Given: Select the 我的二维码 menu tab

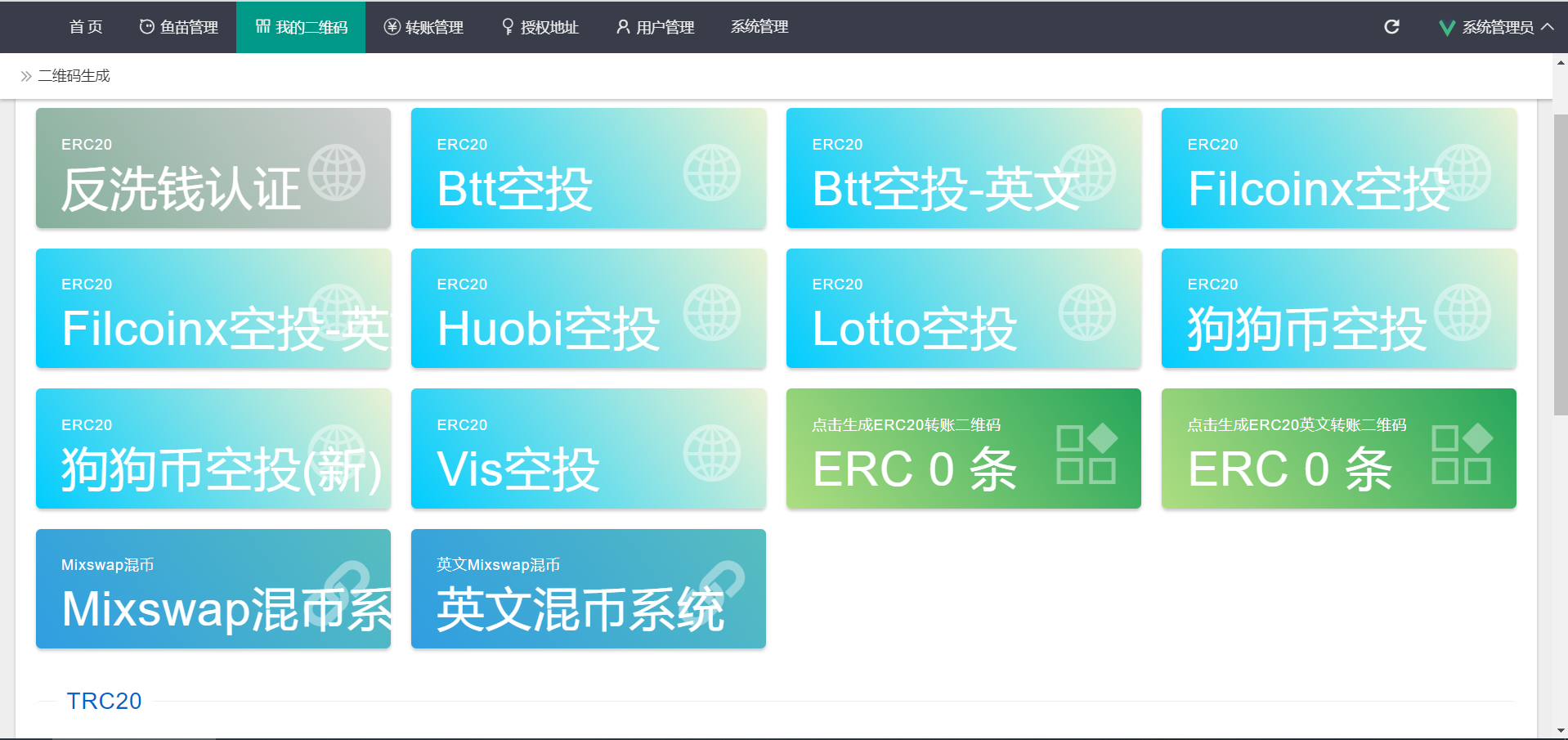Looking at the screenshot, I should tap(301, 27).
